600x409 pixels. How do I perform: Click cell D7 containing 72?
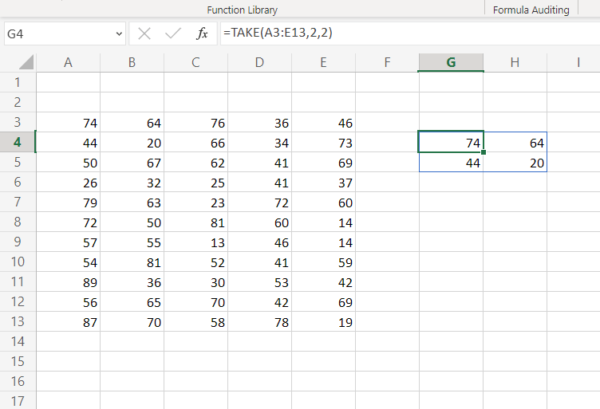click(260, 202)
